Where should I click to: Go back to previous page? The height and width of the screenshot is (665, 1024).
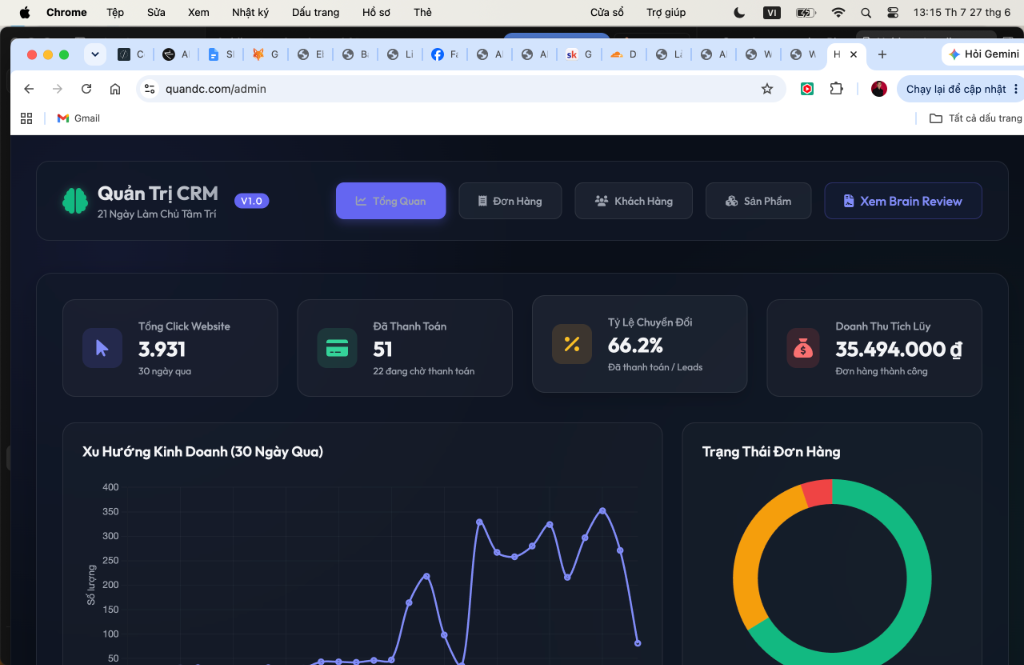coord(29,89)
